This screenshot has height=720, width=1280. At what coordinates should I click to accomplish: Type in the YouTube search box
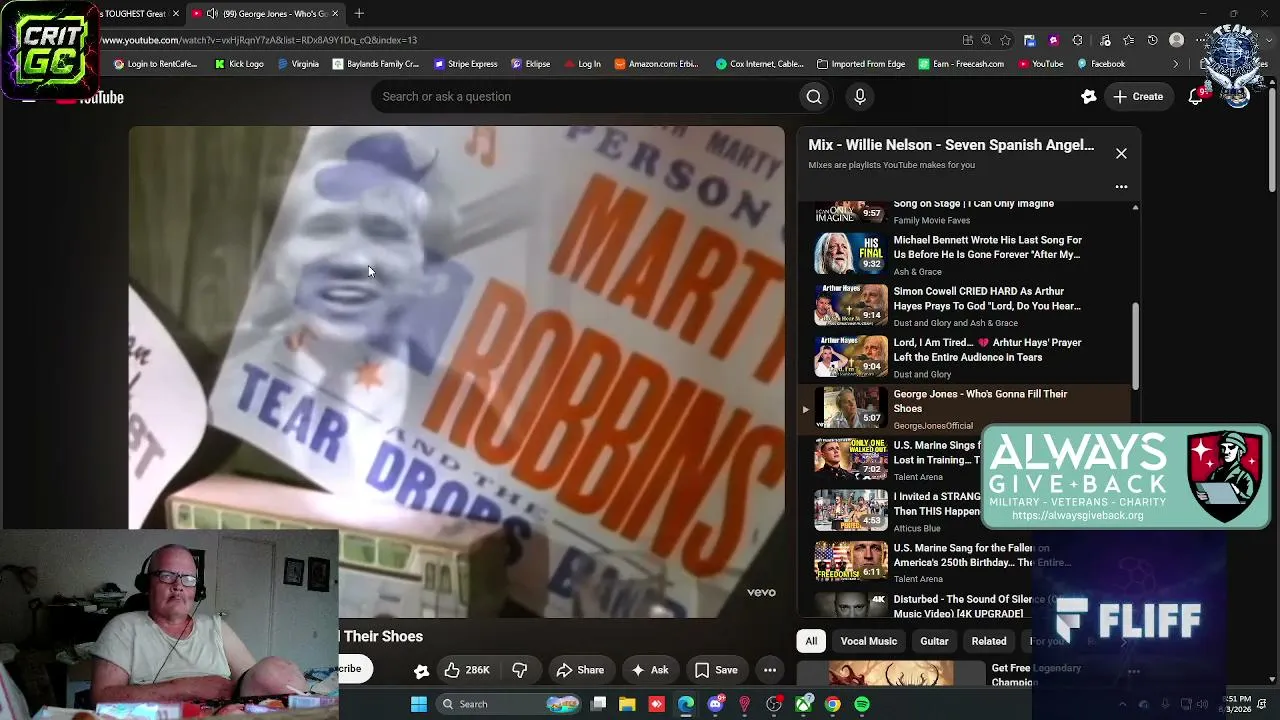pyautogui.click(x=585, y=97)
